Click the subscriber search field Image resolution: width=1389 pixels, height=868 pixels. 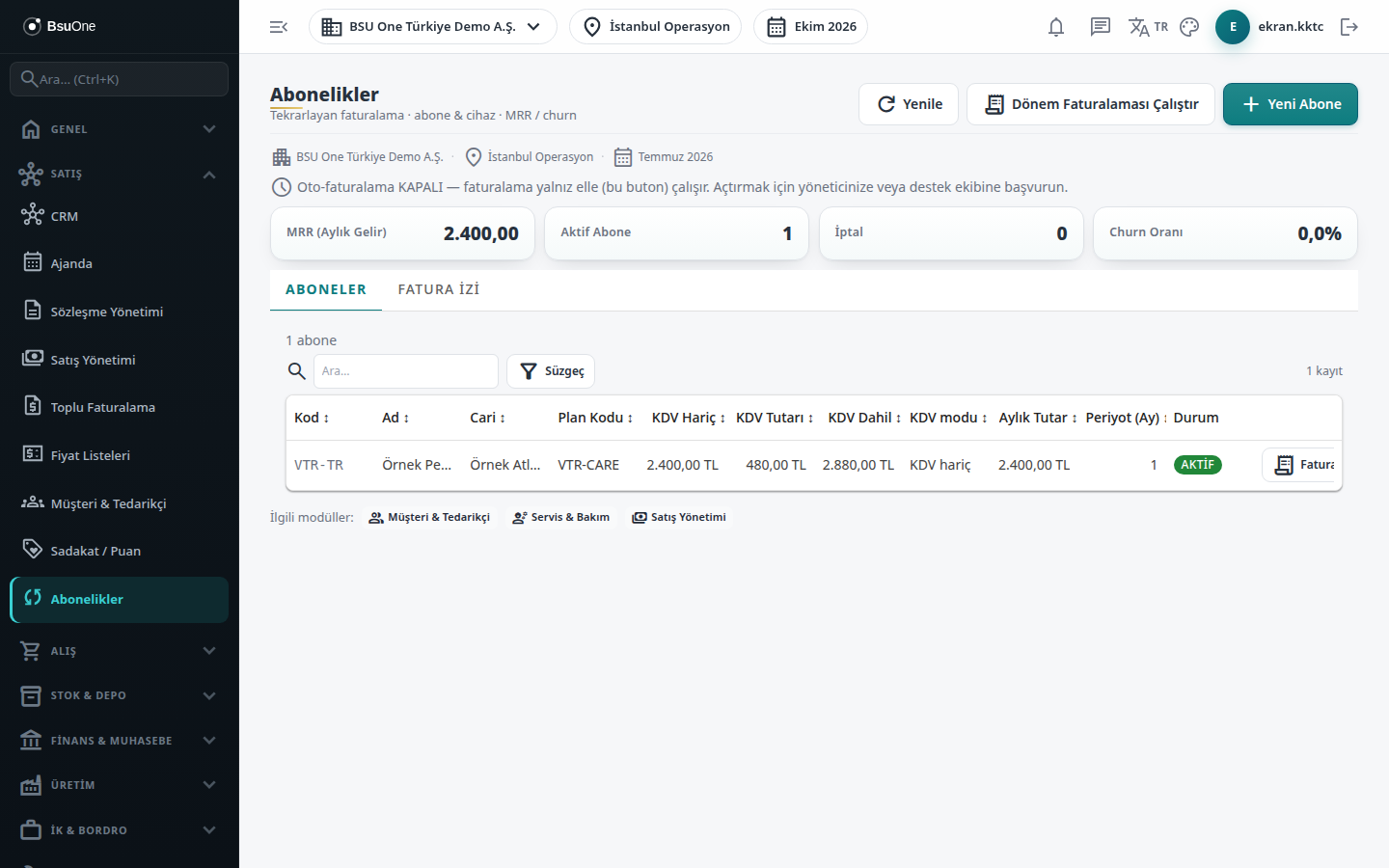pos(406,371)
